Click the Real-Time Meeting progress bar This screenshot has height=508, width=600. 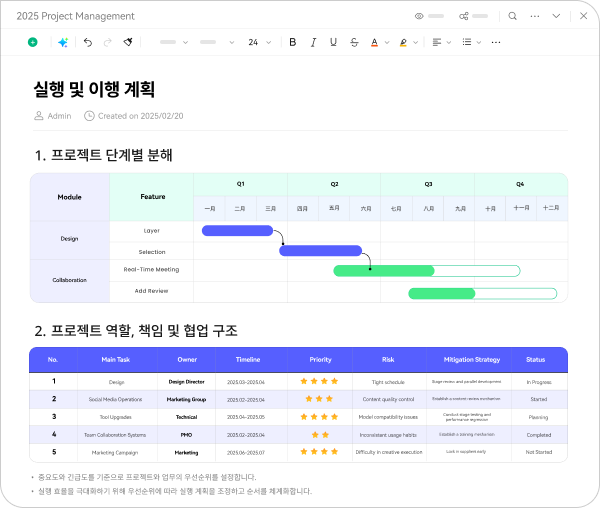click(x=427, y=271)
